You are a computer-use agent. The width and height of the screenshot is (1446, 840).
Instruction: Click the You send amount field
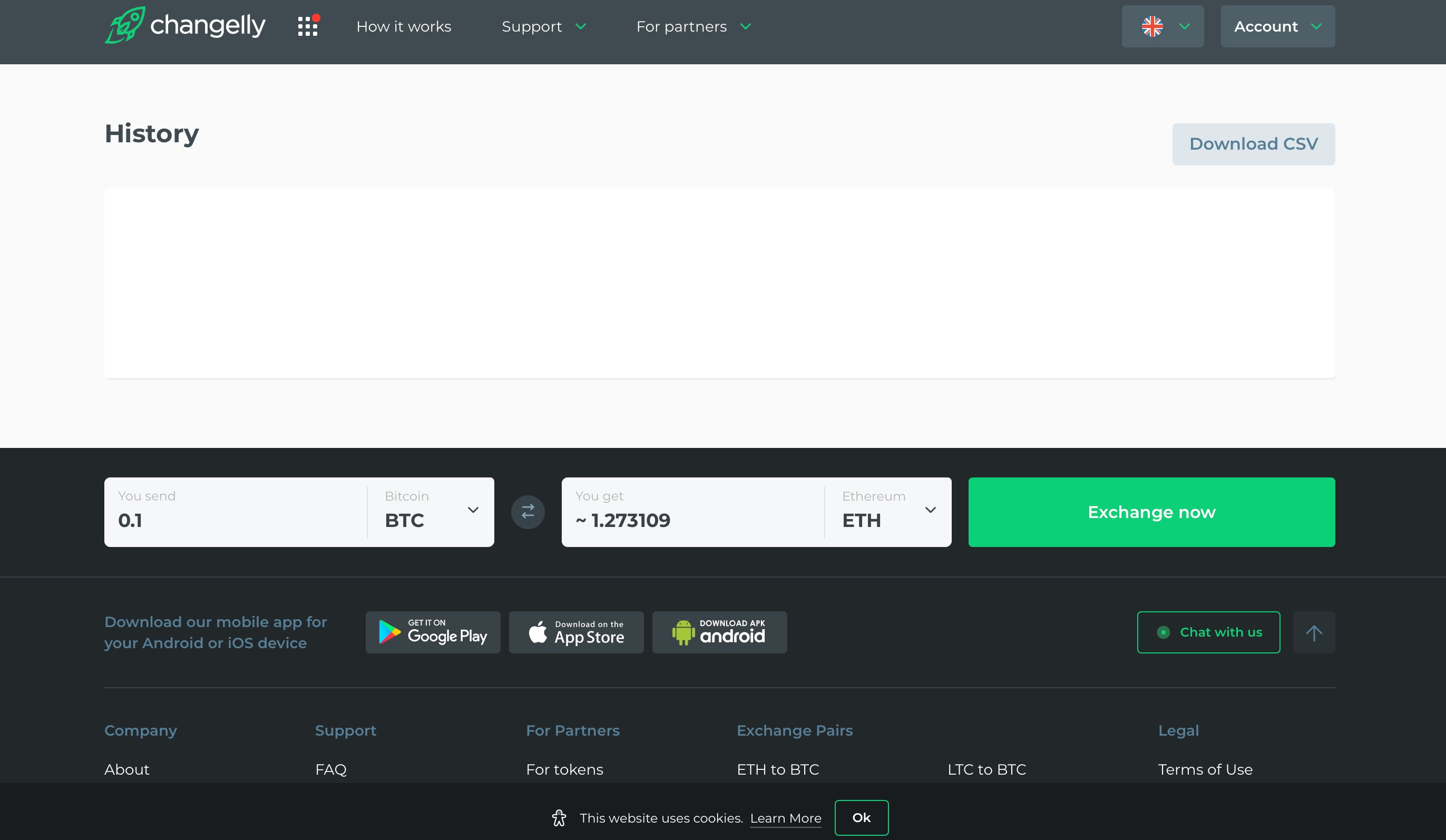click(x=235, y=519)
